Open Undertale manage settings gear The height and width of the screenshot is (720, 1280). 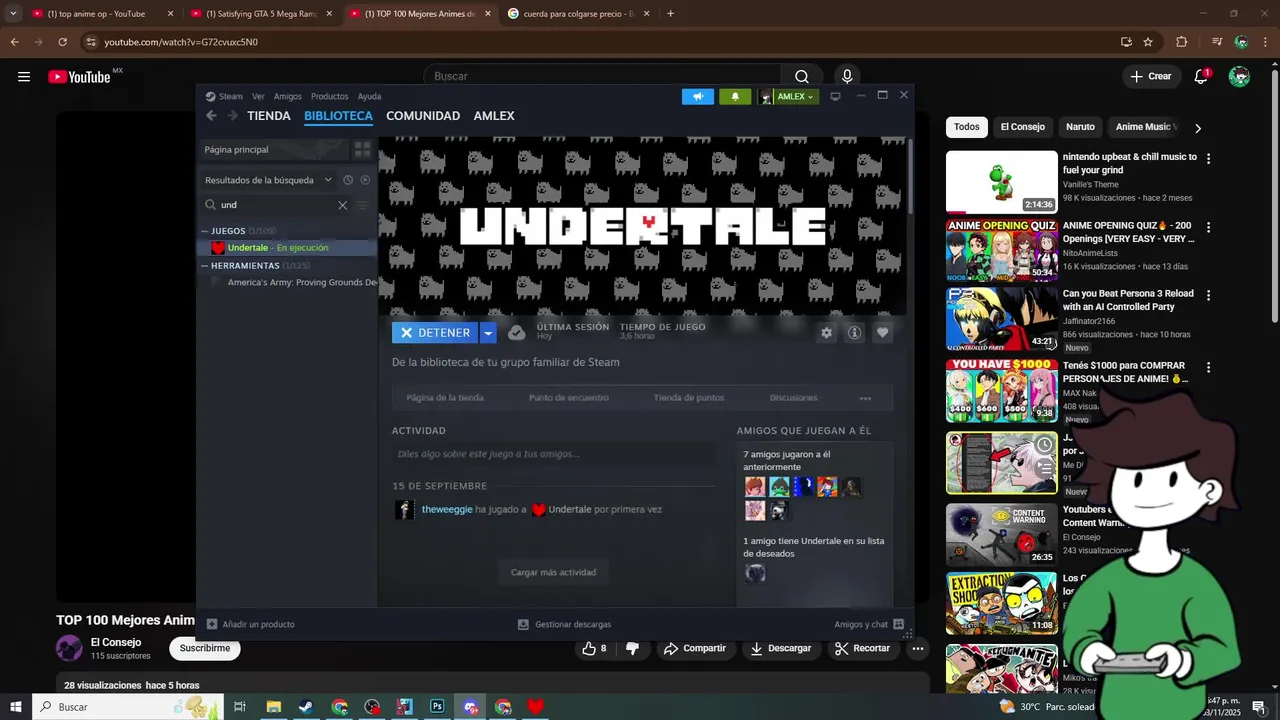click(826, 333)
